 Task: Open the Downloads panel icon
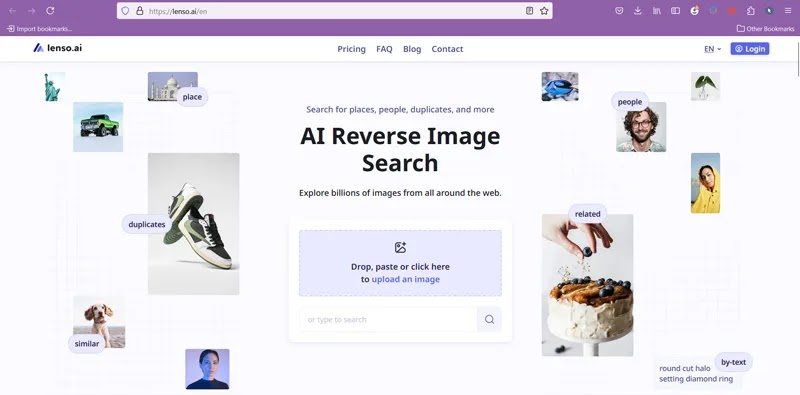(638, 11)
